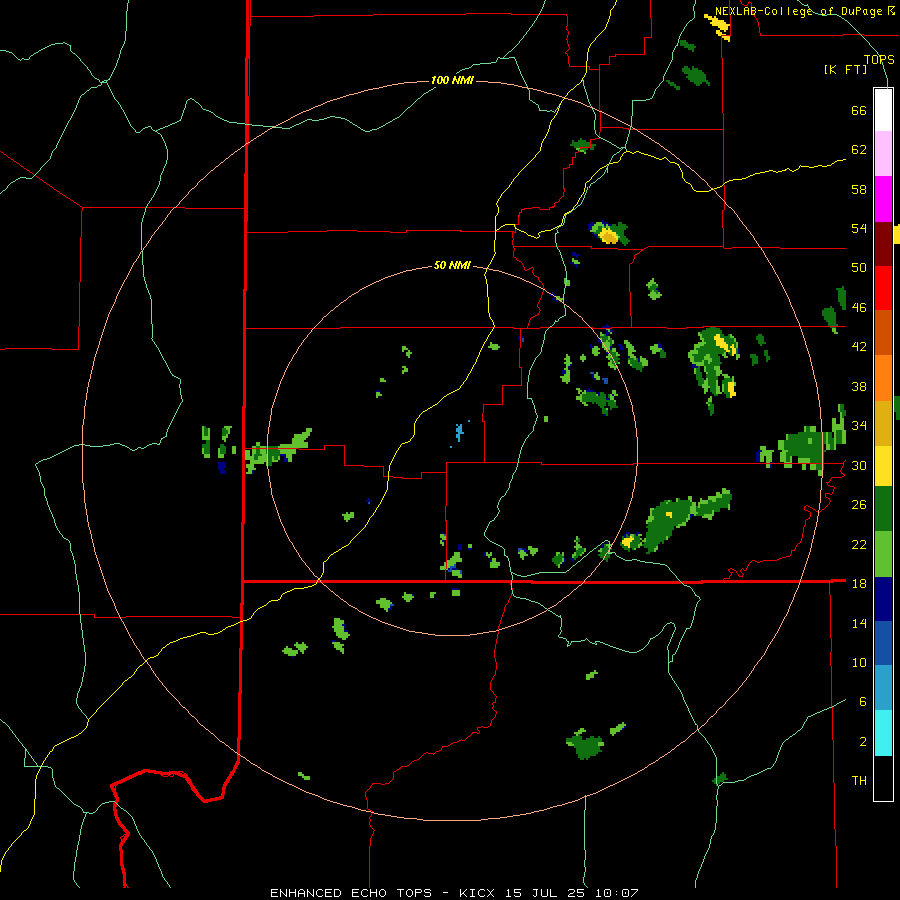Click the legend value "34"
Screen dimensions: 900x900
(859, 425)
